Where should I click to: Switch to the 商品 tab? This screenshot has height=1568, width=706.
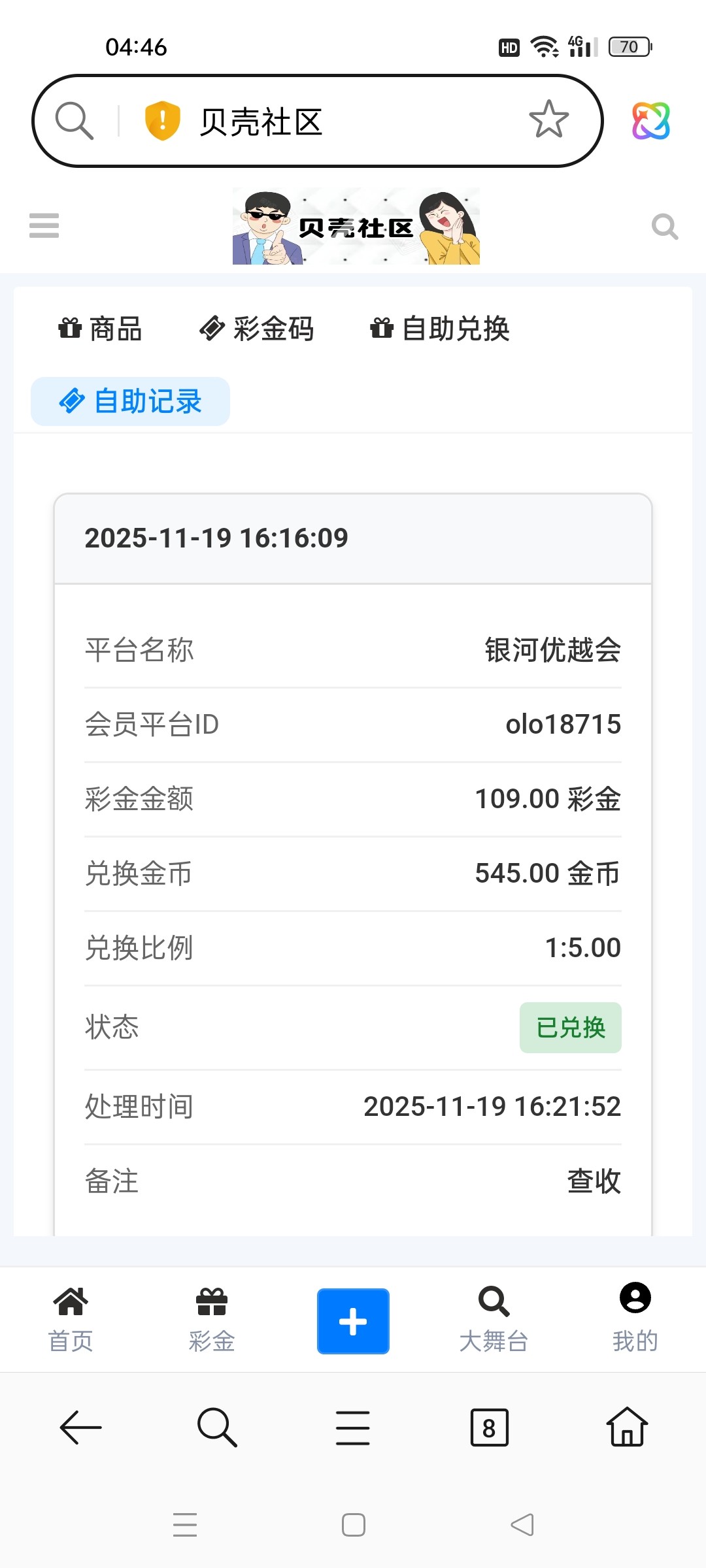(100, 329)
